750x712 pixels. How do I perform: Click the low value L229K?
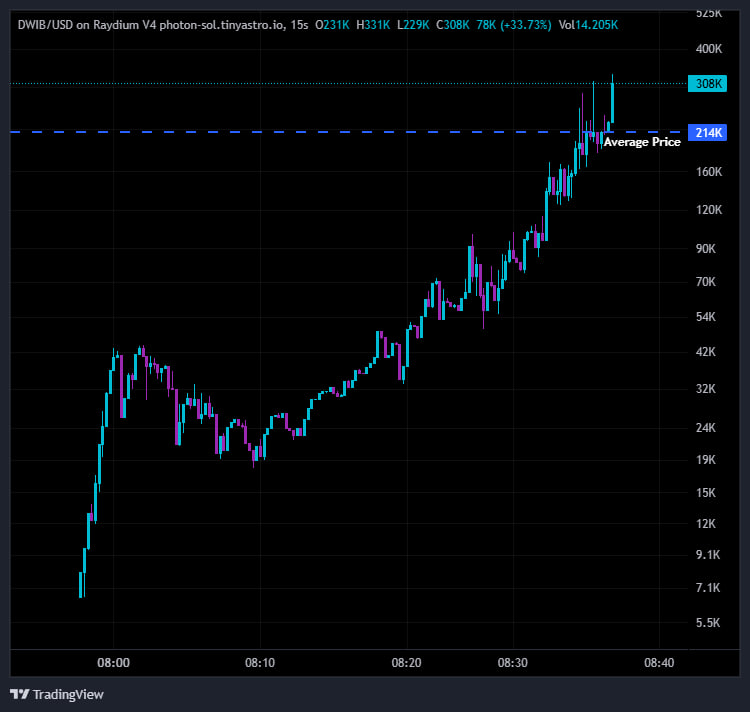[x=413, y=25]
